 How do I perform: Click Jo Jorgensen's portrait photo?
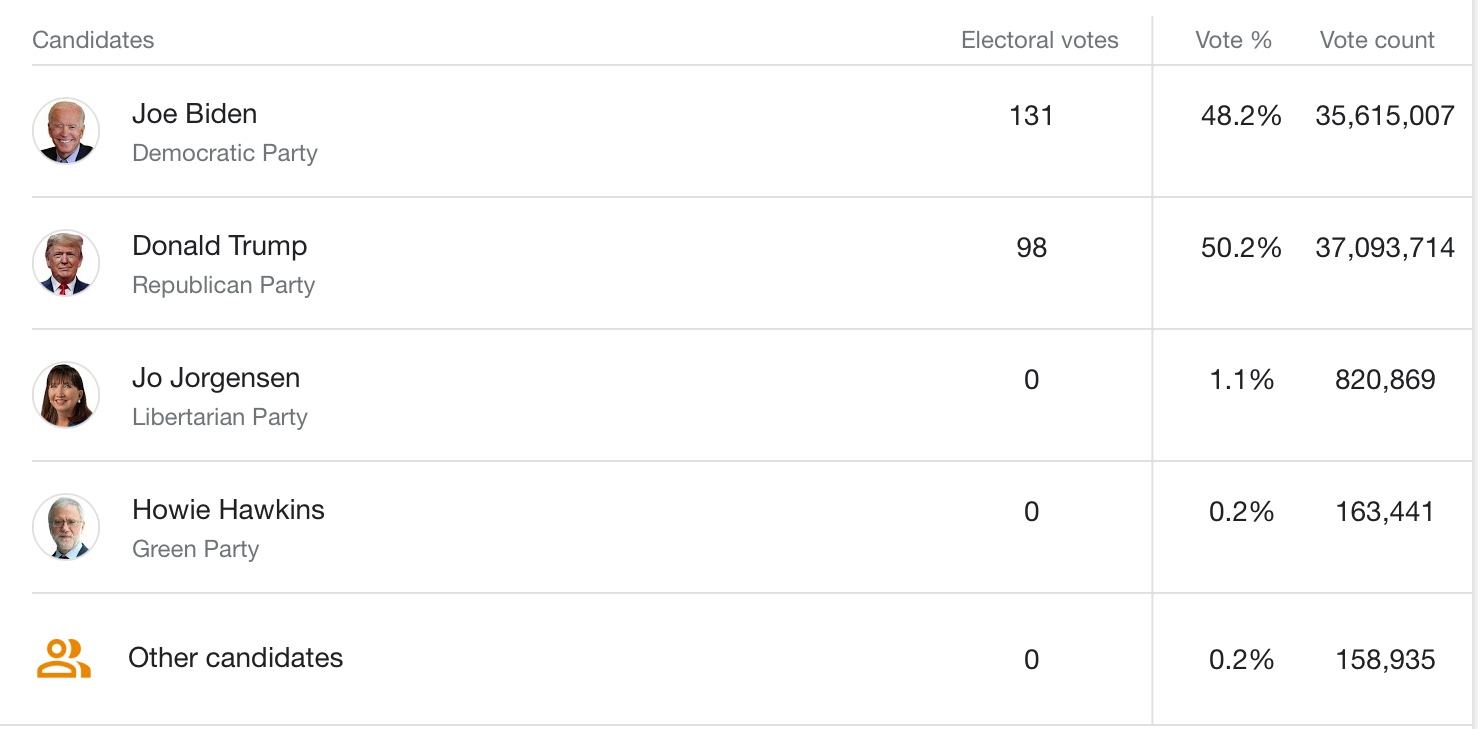[66, 395]
